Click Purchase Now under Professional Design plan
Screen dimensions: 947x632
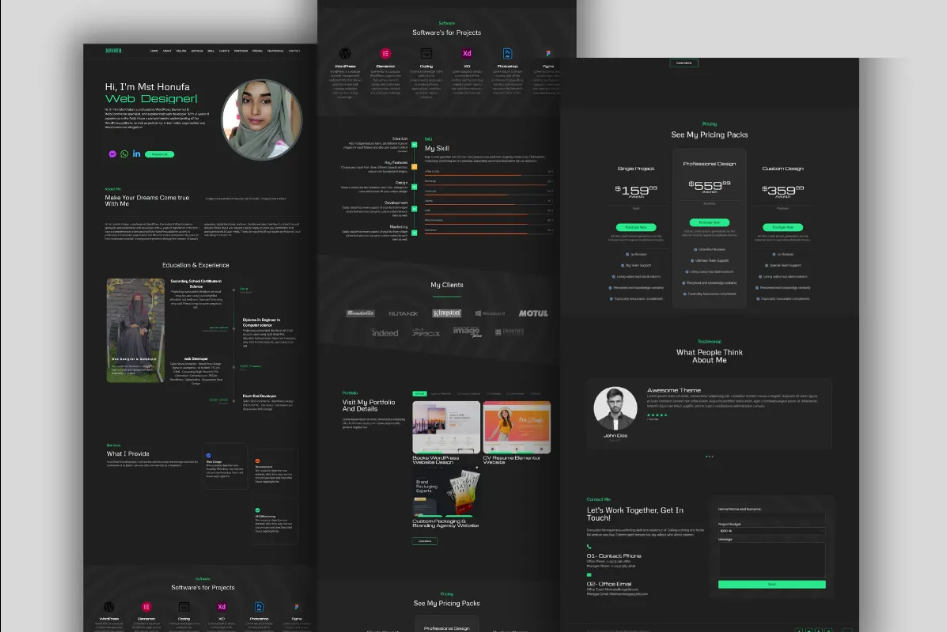point(708,223)
